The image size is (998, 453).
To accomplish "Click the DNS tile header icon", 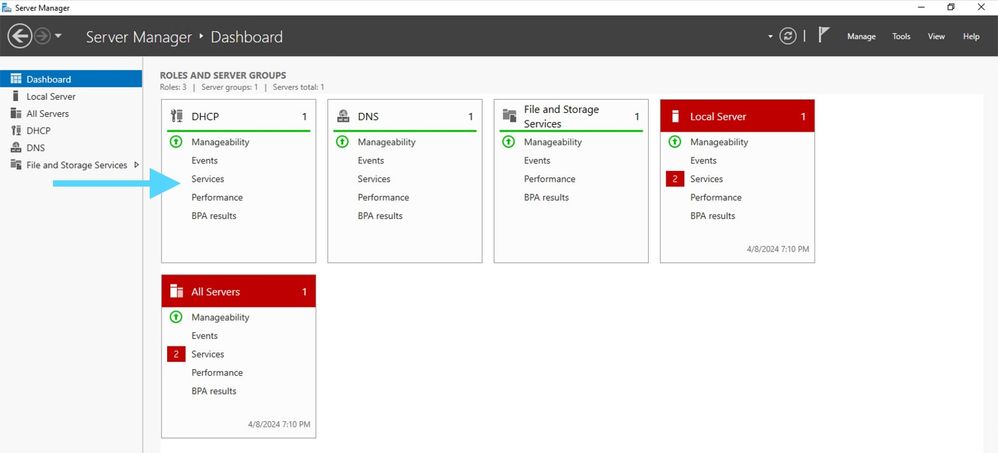I will 343,116.
